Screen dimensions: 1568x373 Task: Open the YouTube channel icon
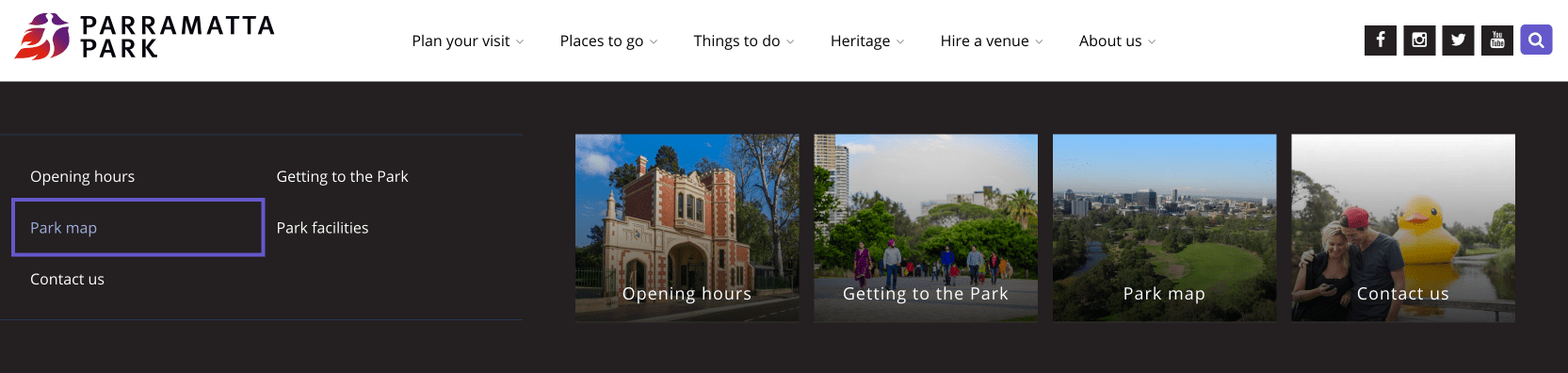click(1497, 40)
